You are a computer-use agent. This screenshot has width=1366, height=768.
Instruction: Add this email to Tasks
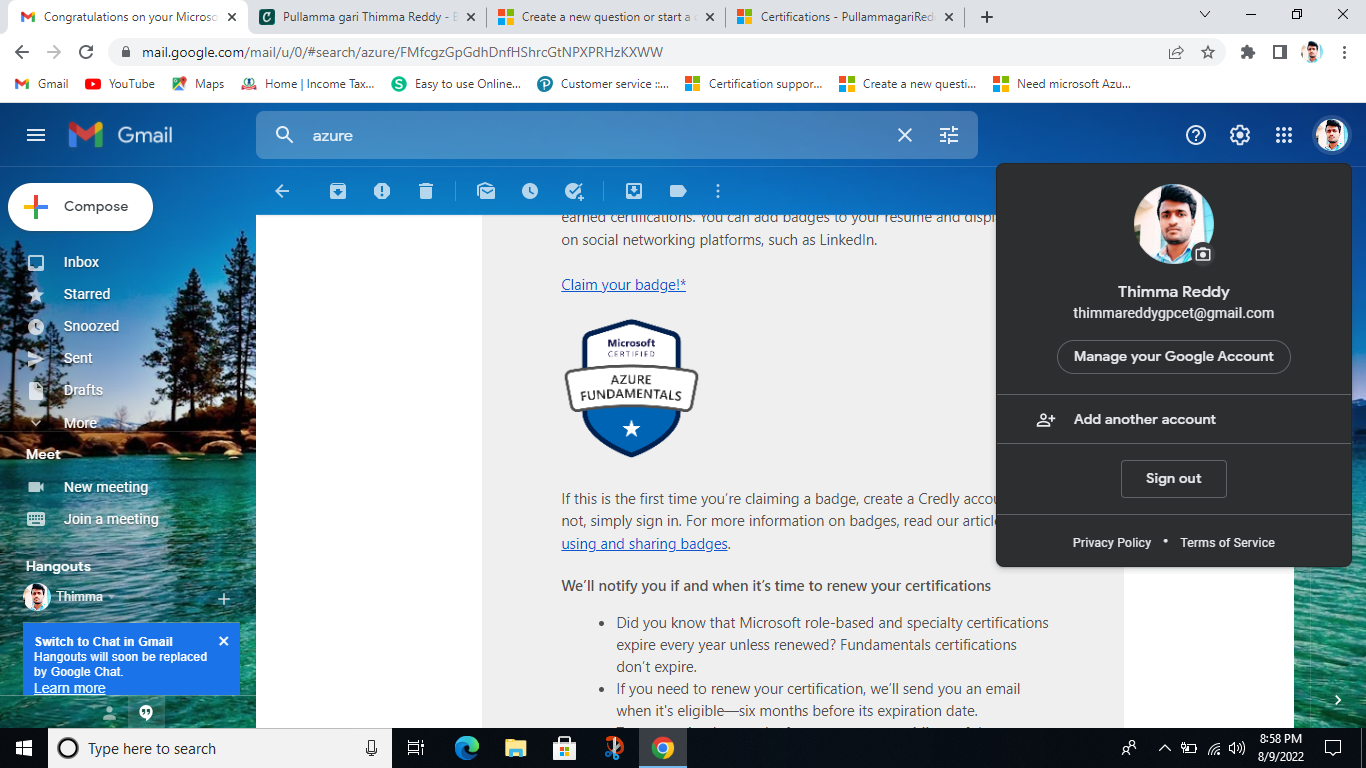[574, 190]
